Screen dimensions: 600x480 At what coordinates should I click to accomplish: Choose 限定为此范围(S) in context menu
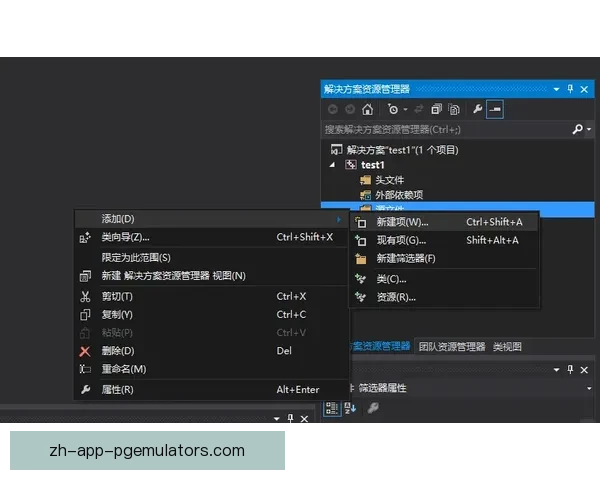point(211,258)
